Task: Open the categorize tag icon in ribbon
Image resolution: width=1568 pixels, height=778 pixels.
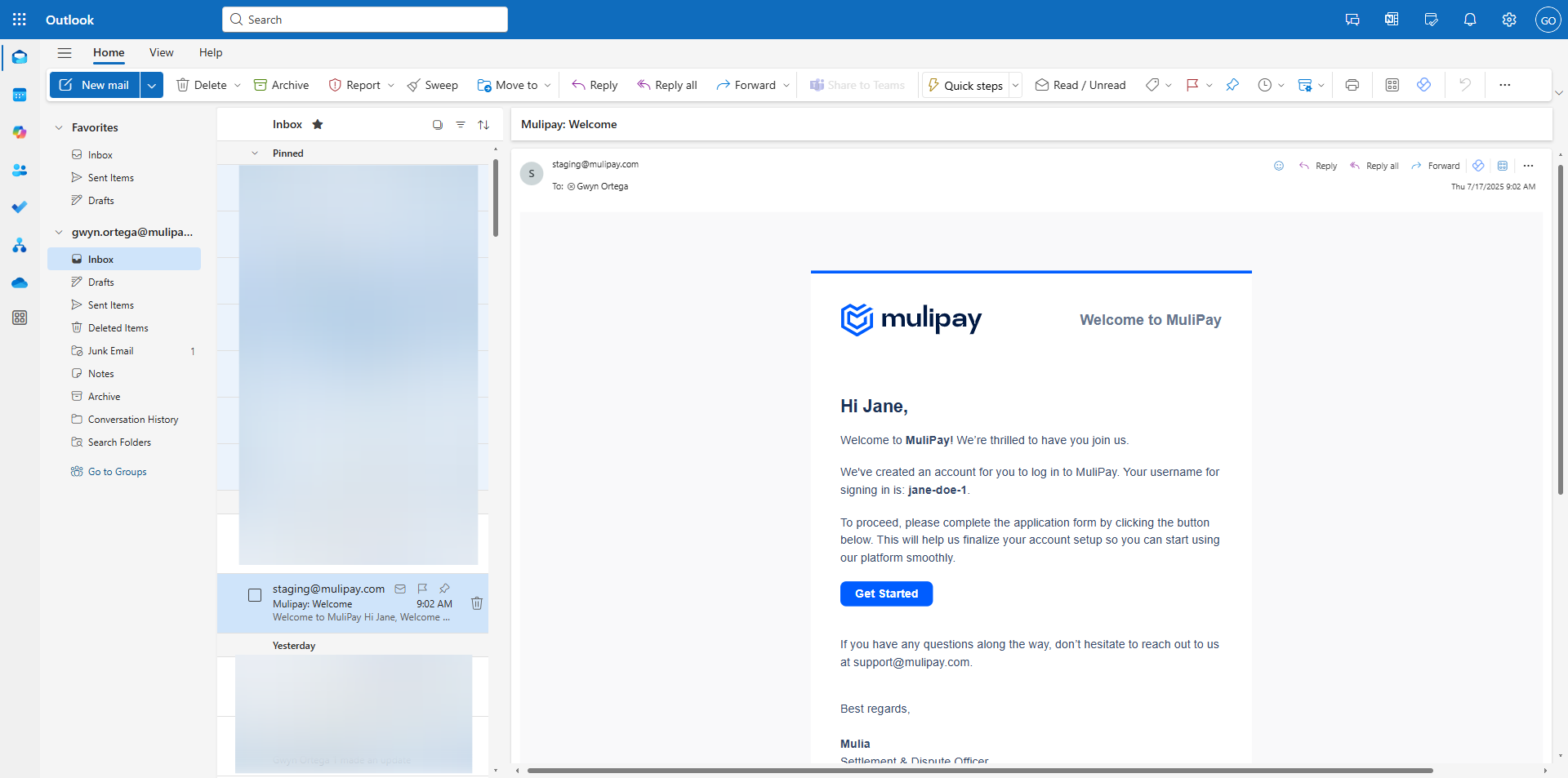Action: click(x=1151, y=85)
